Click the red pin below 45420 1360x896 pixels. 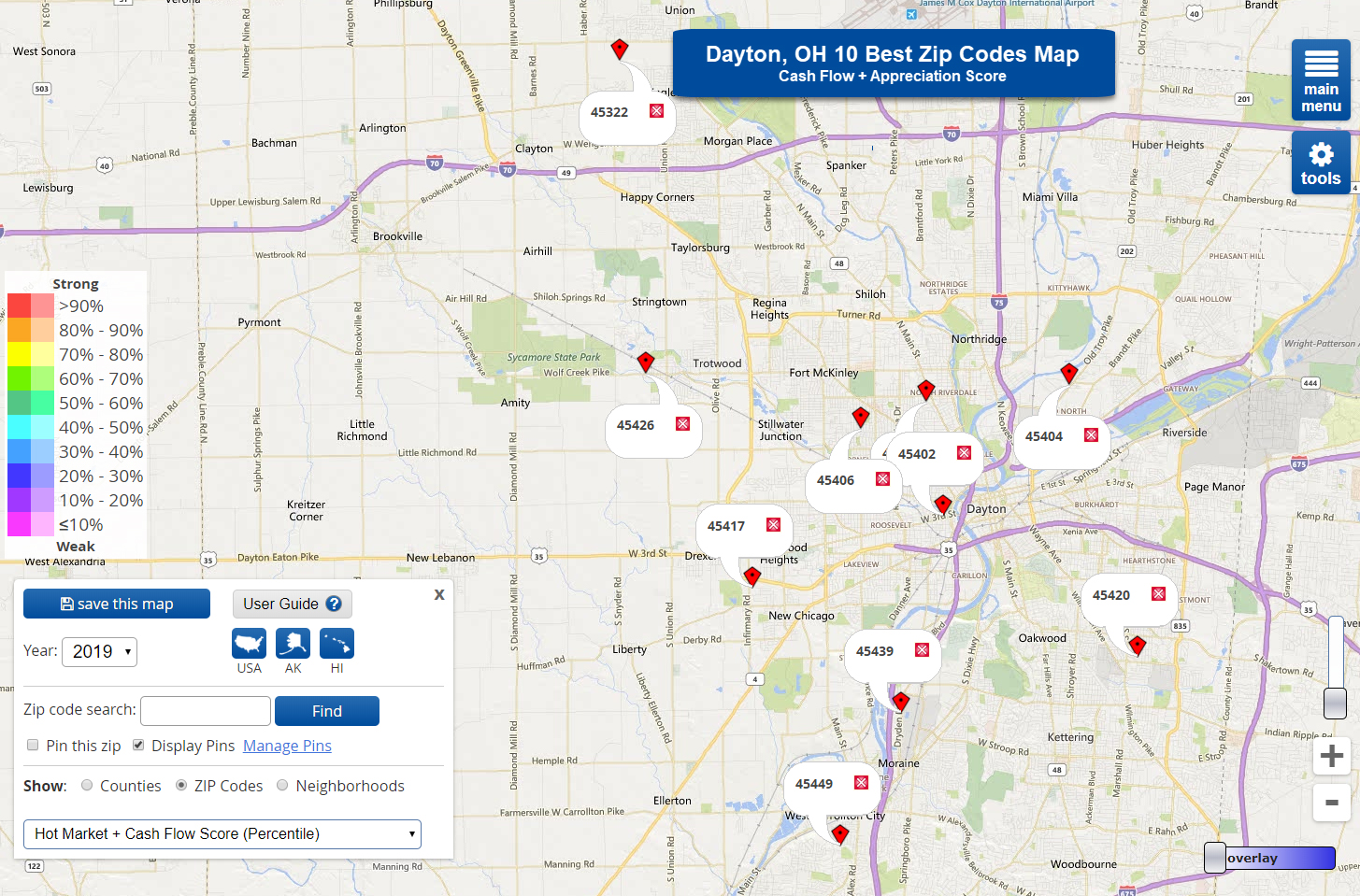click(1138, 645)
